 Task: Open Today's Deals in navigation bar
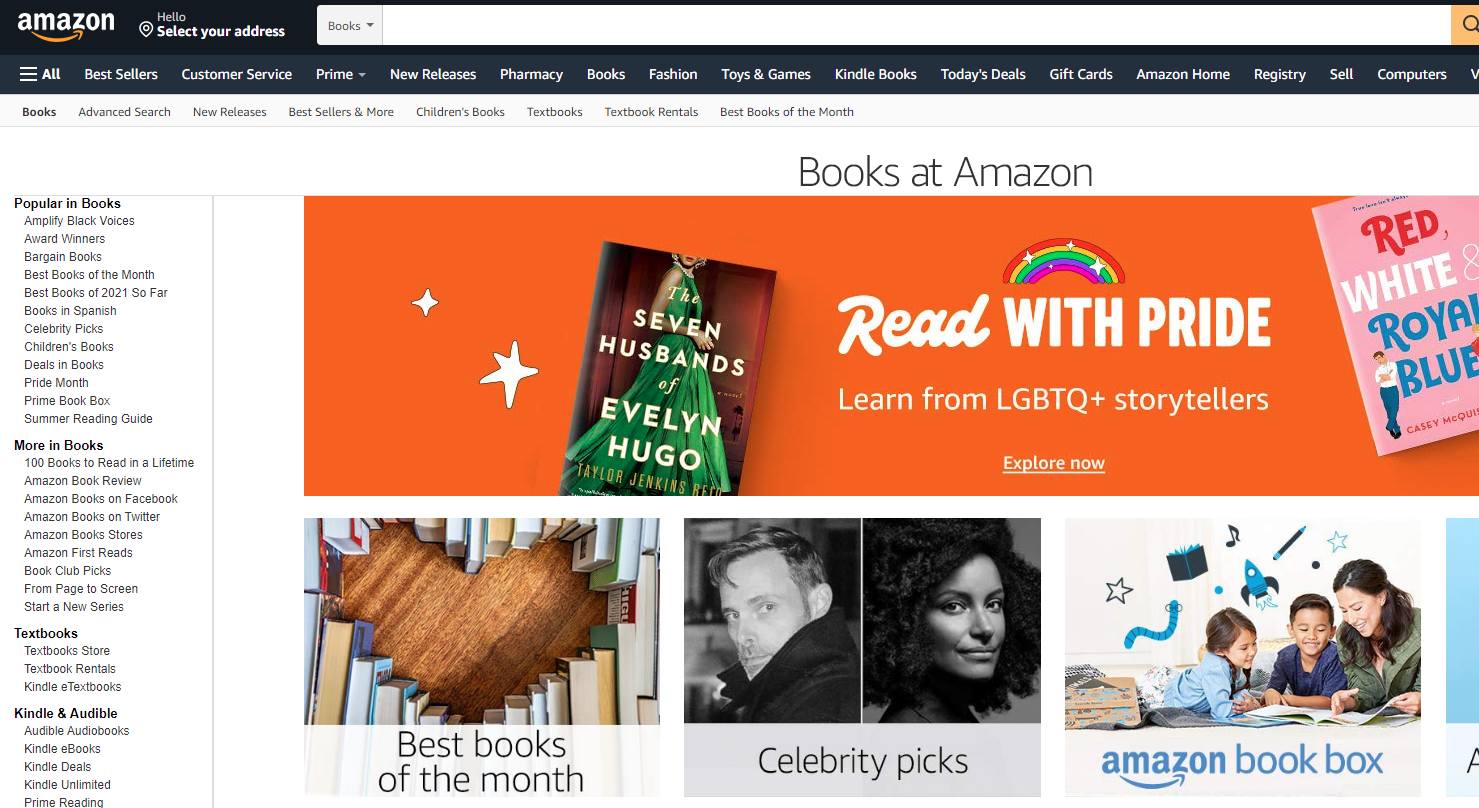[x=983, y=74]
